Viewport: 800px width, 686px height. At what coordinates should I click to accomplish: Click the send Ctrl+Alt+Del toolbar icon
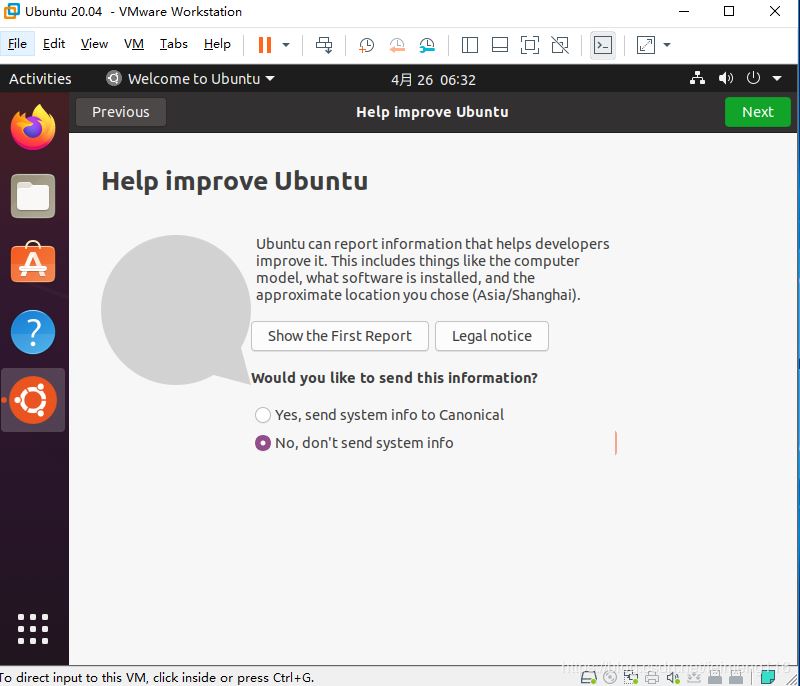(x=324, y=45)
